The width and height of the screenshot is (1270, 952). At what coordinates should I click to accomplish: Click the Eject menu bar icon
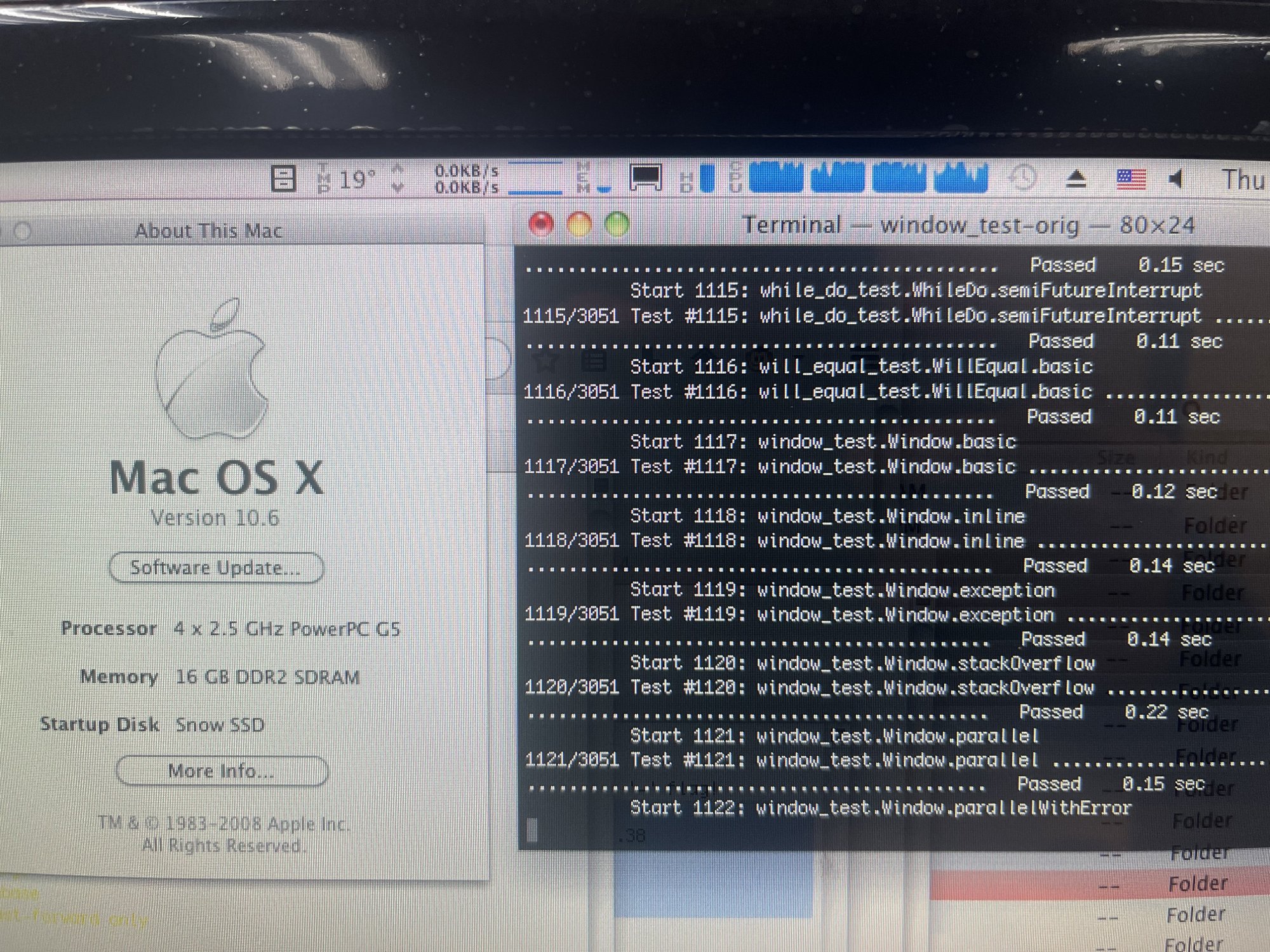click(x=1076, y=179)
